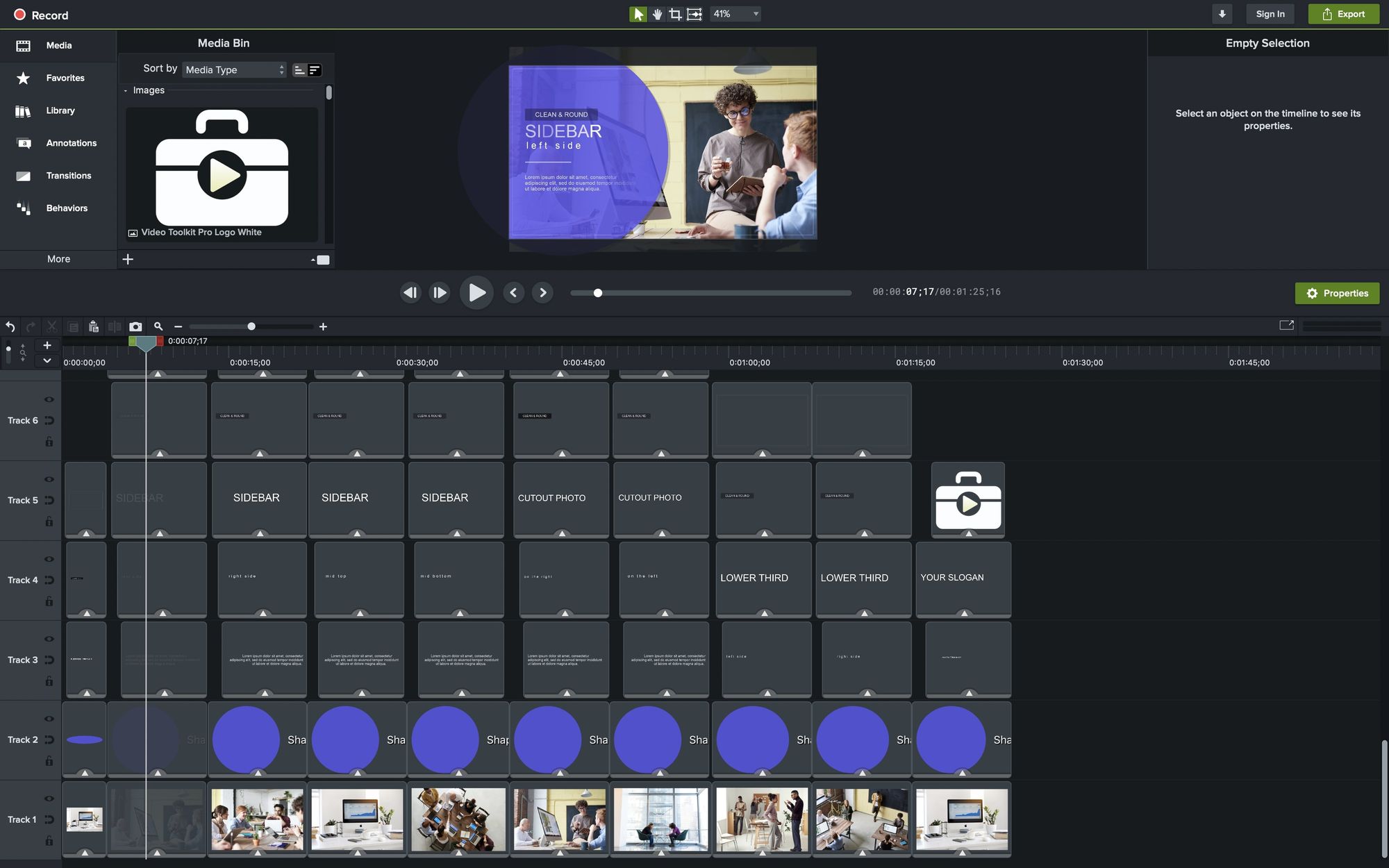Click the Paste clipboard icon
The width and height of the screenshot is (1389, 868).
[x=94, y=326]
